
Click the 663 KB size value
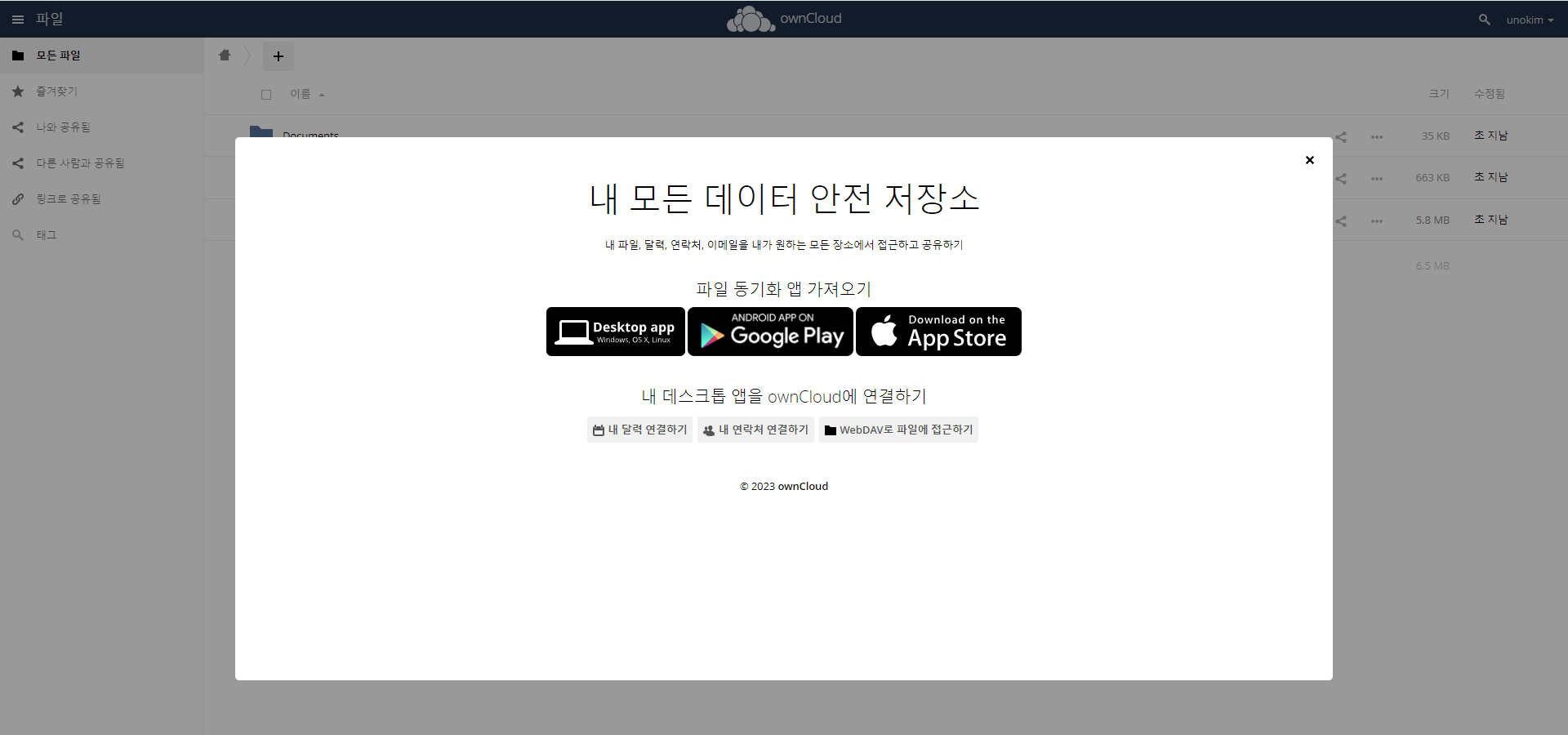pos(1432,177)
